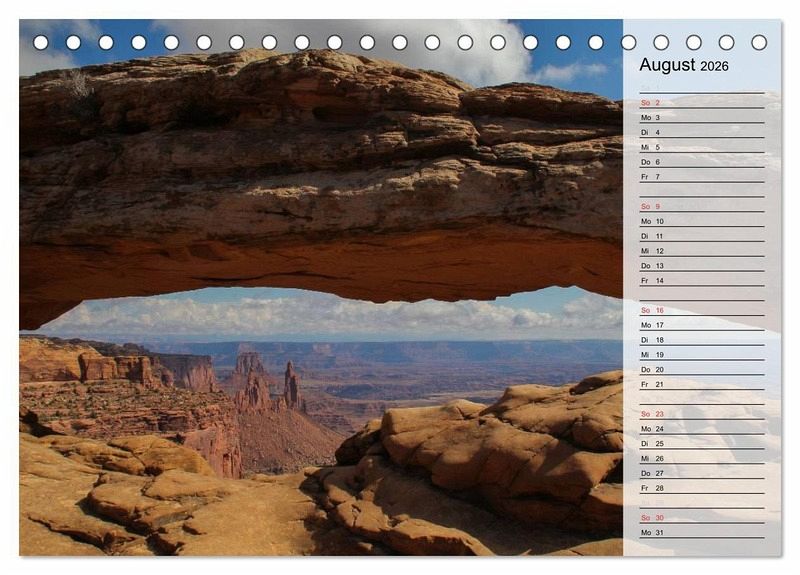Click the Fr 7 date row

point(651,177)
